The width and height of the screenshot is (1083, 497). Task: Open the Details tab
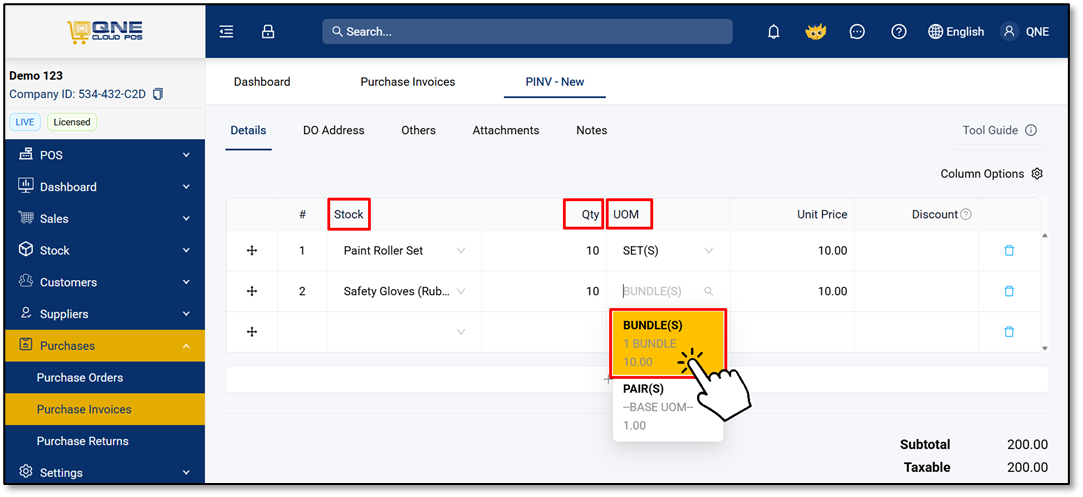pyautogui.click(x=248, y=130)
